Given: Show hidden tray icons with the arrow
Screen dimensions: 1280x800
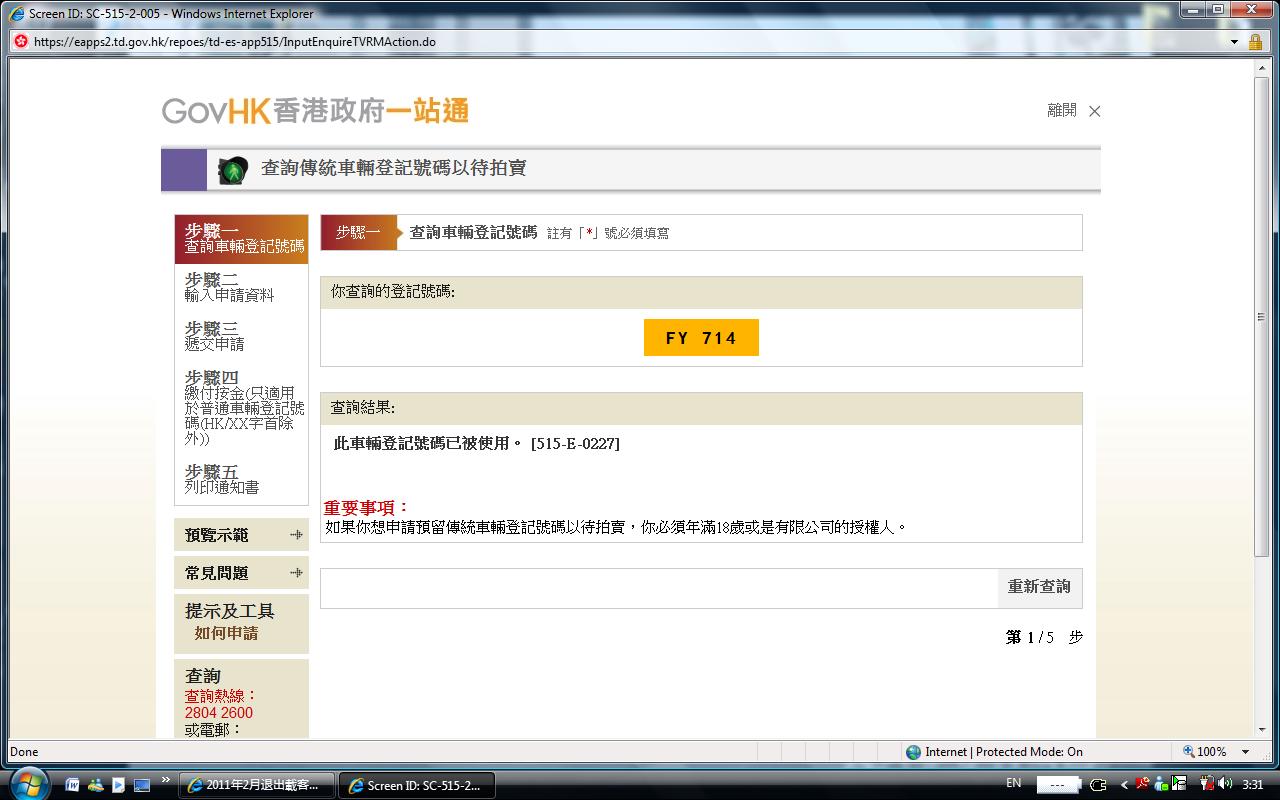Looking at the screenshot, I should pos(1124,785).
